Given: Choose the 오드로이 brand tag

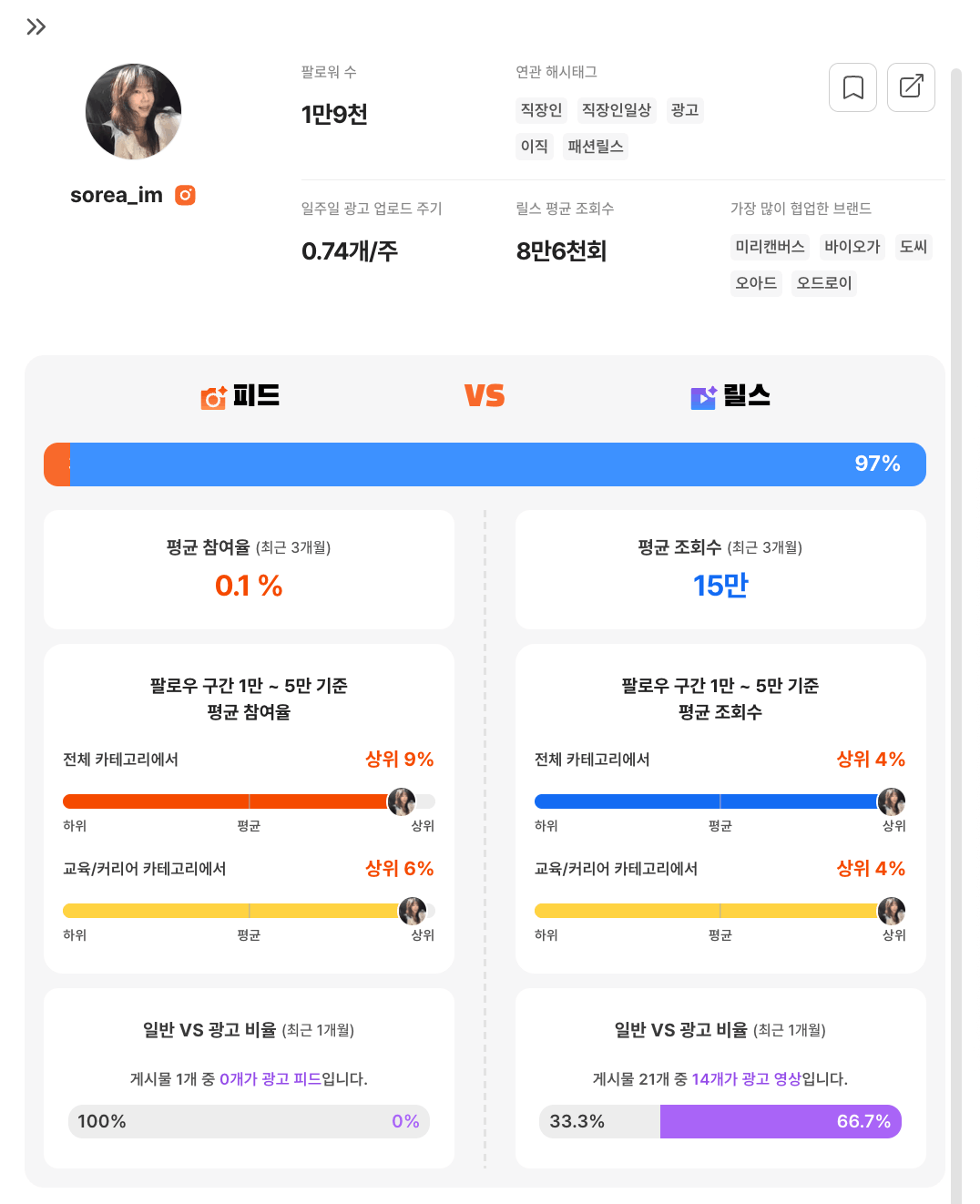Looking at the screenshot, I should point(823,283).
